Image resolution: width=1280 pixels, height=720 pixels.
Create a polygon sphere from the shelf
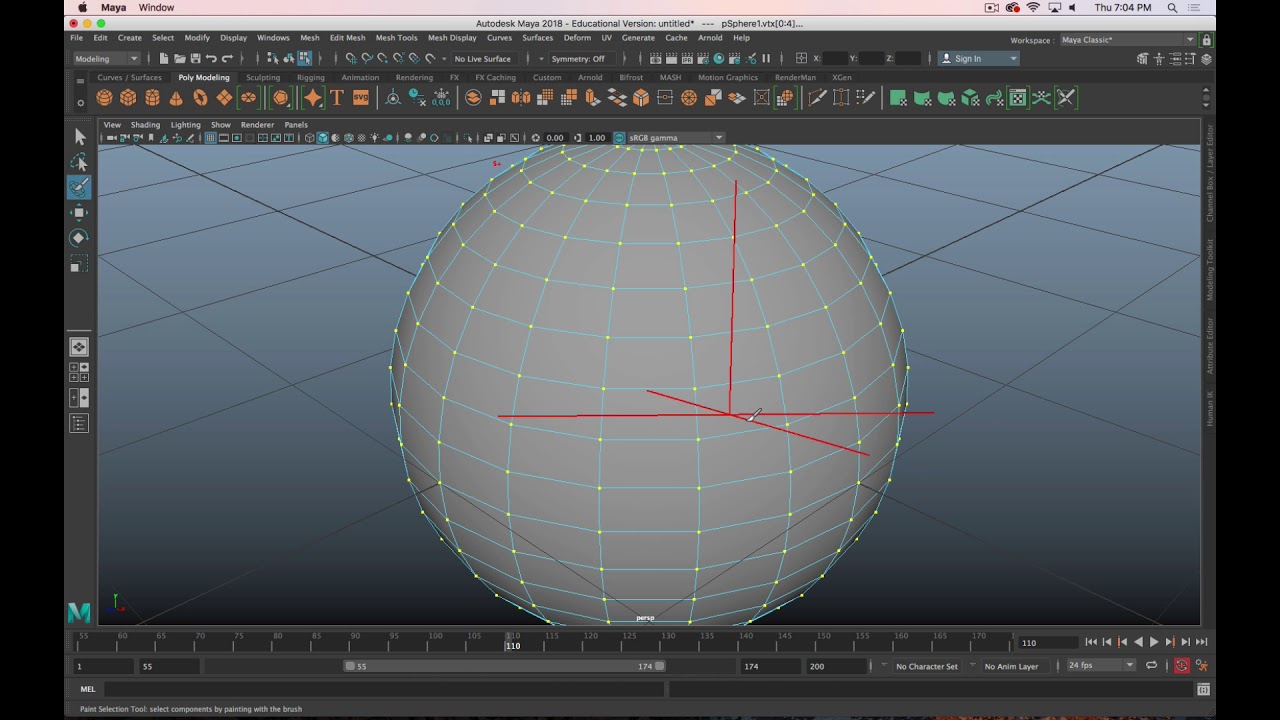pos(104,97)
